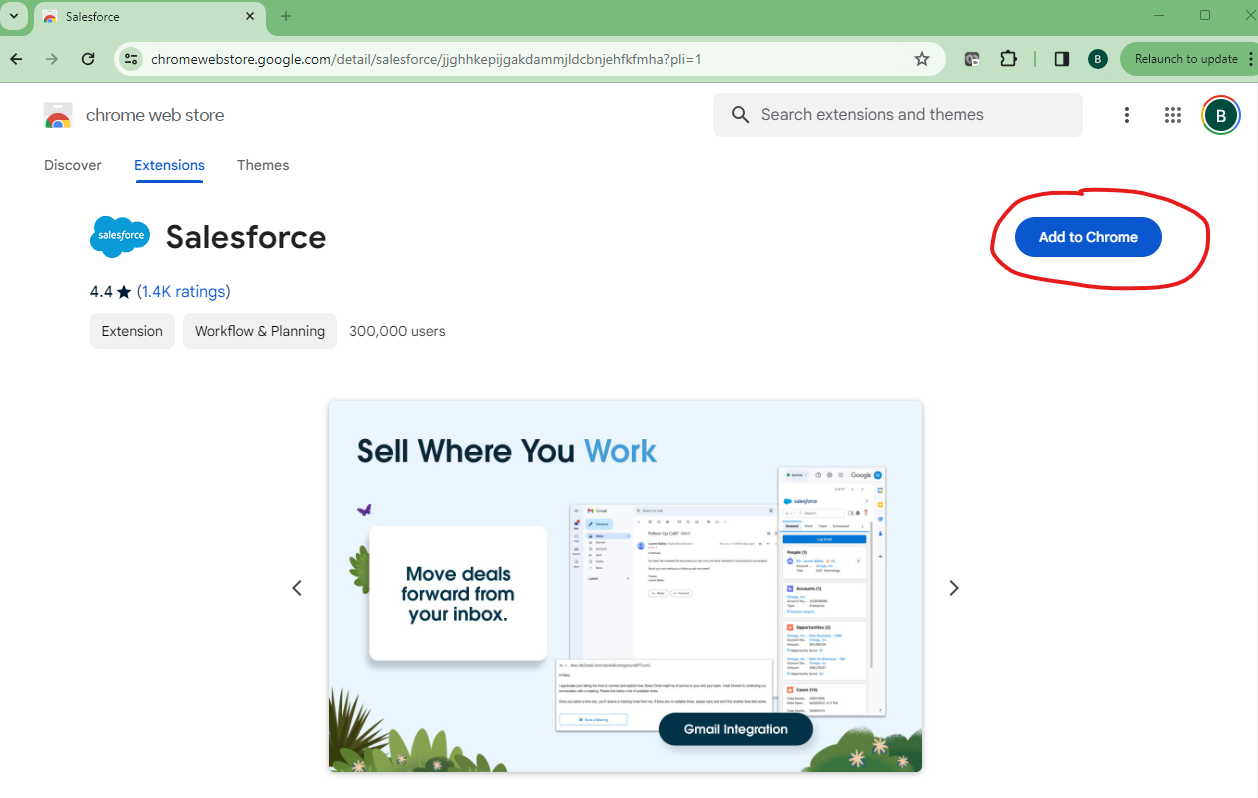Click the Workflow & Planning chip
Image resolution: width=1258 pixels, height=798 pixels.
tap(260, 331)
